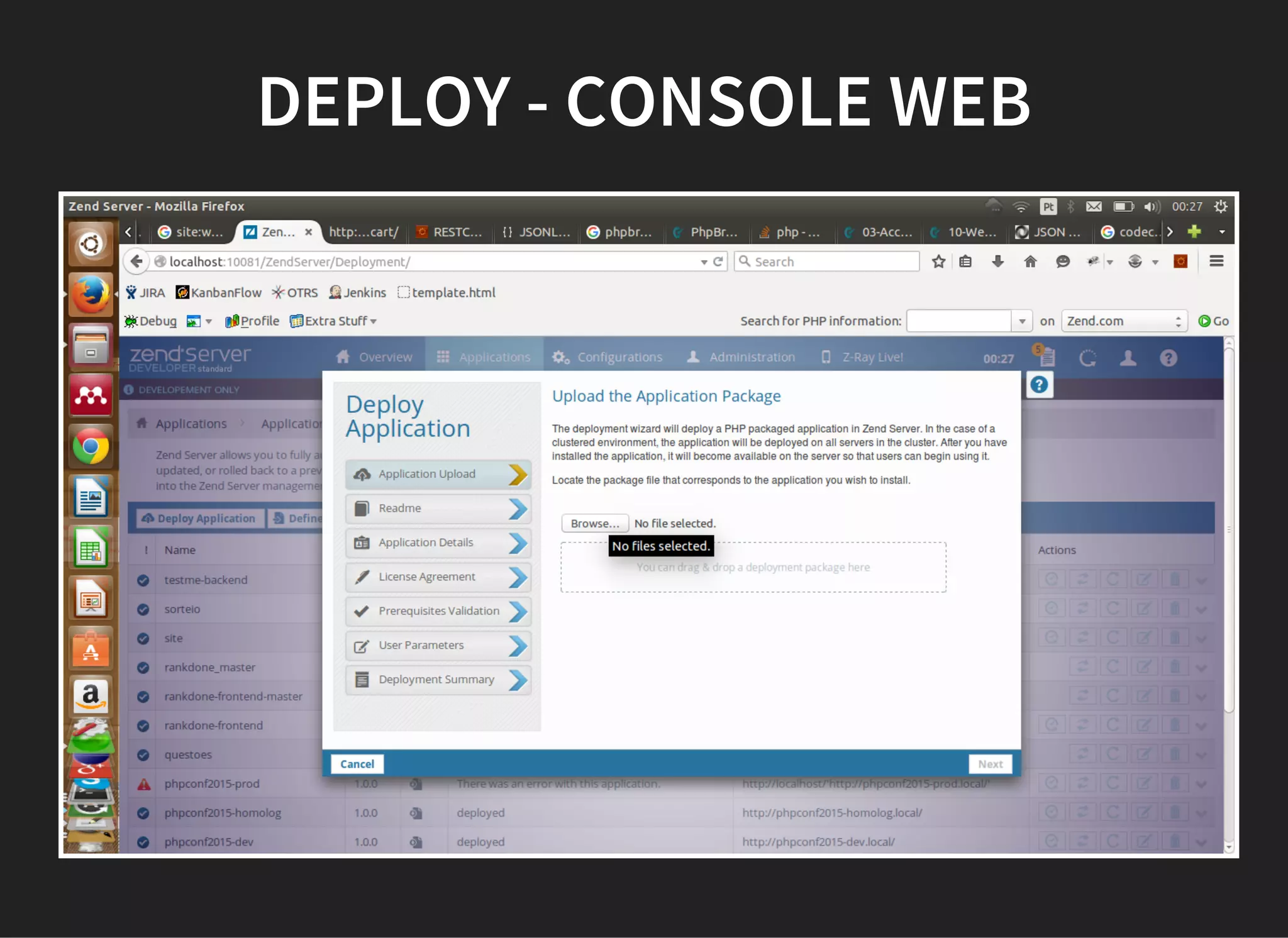Select the License Agreement wizard step
This screenshot has width=1288, height=938.
438,577
